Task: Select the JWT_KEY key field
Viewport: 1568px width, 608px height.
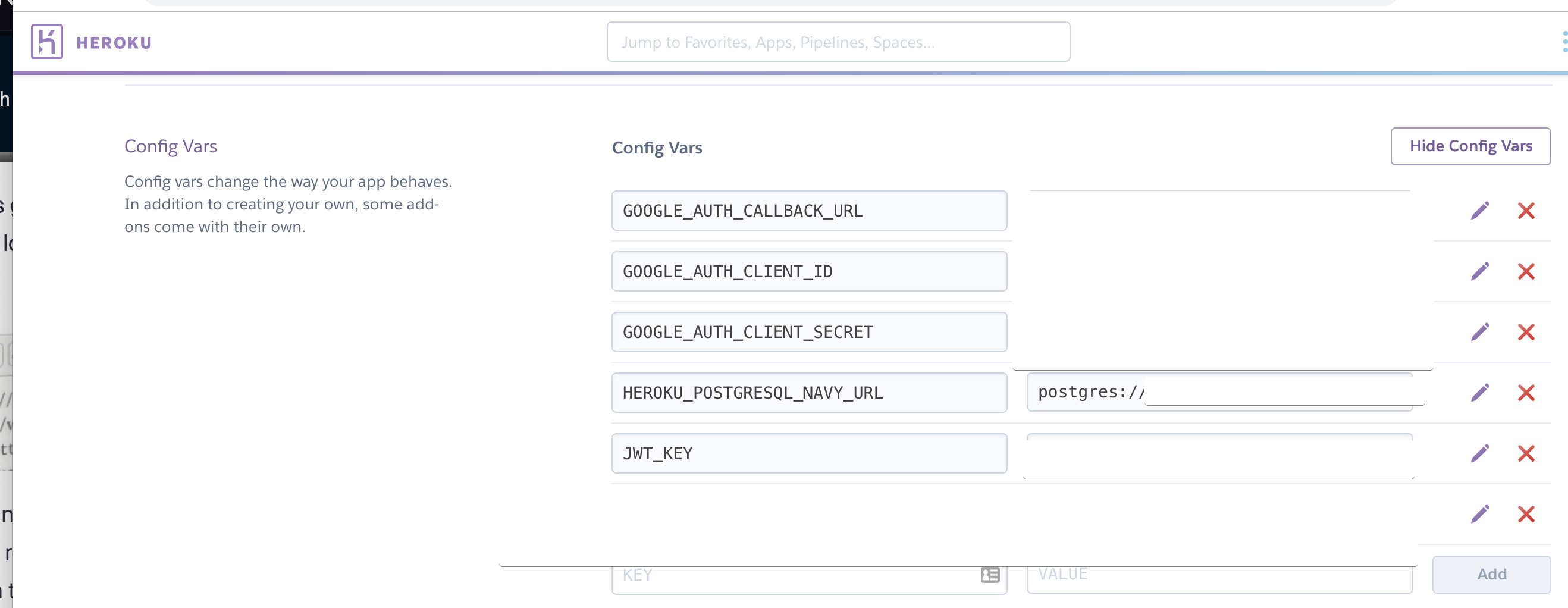Action: 809,453
